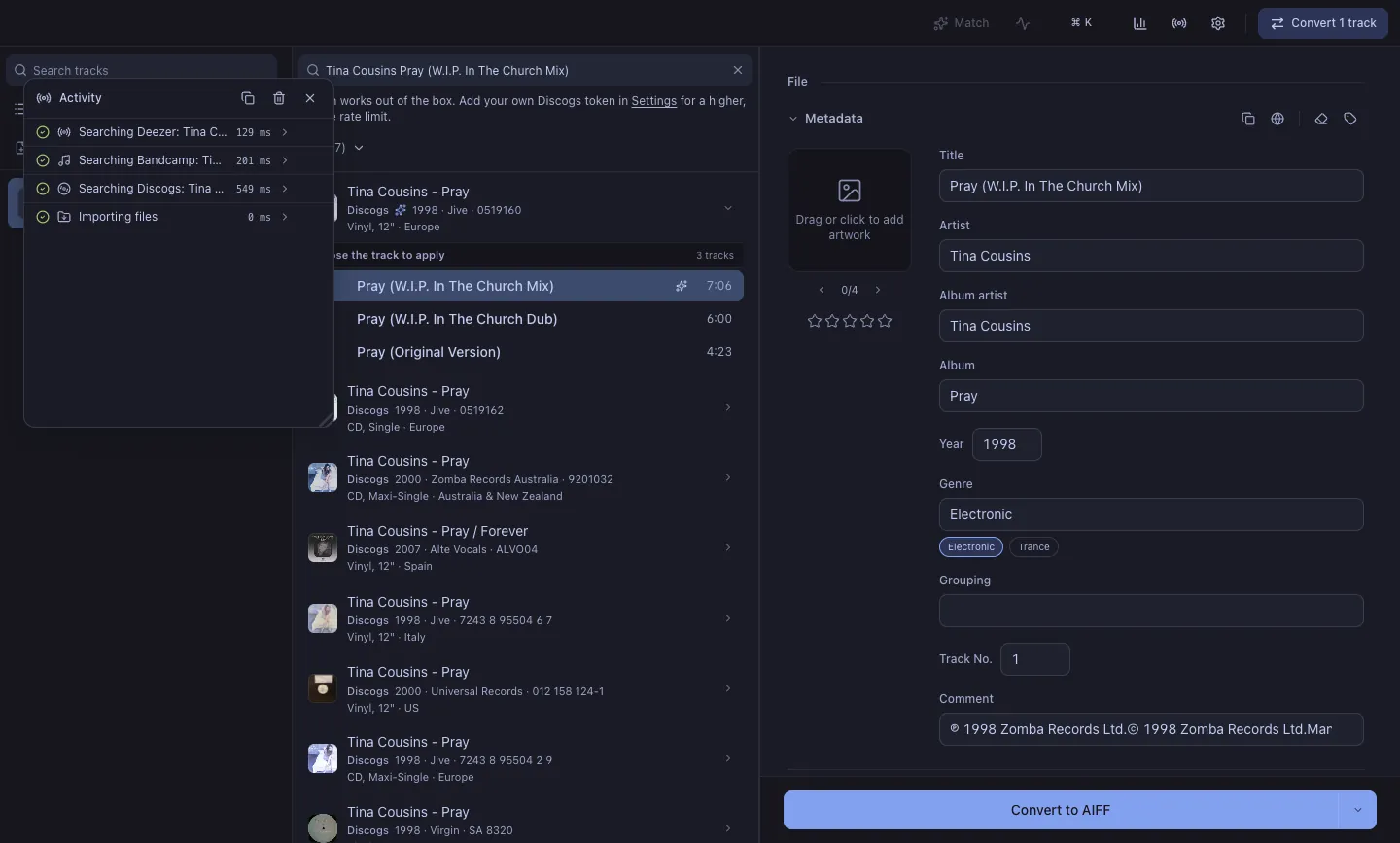The height and width of the screenshot is (843, 1400).
Task: Click the tag icon in Metadata header
Action: click(1350, 119)
